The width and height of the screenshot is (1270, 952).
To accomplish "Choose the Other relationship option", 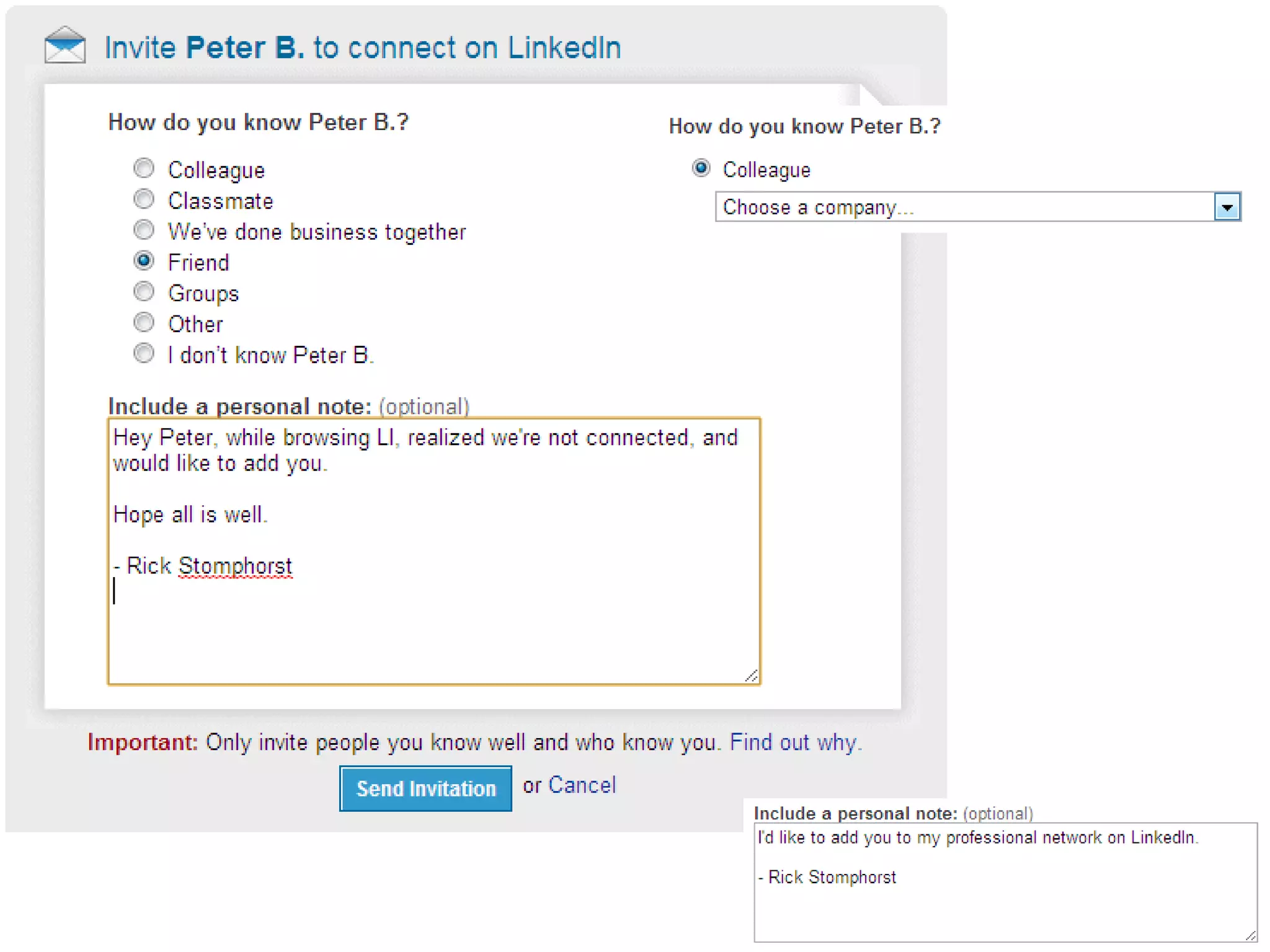I will pyautogui.click(x=144, y=322).
